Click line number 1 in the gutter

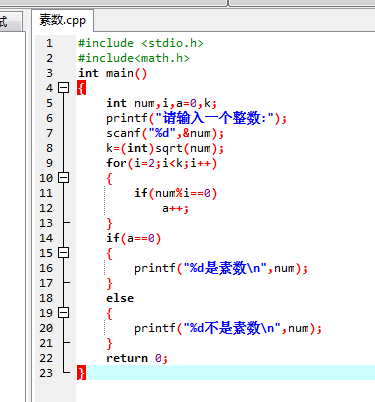[x=49, y=43]
